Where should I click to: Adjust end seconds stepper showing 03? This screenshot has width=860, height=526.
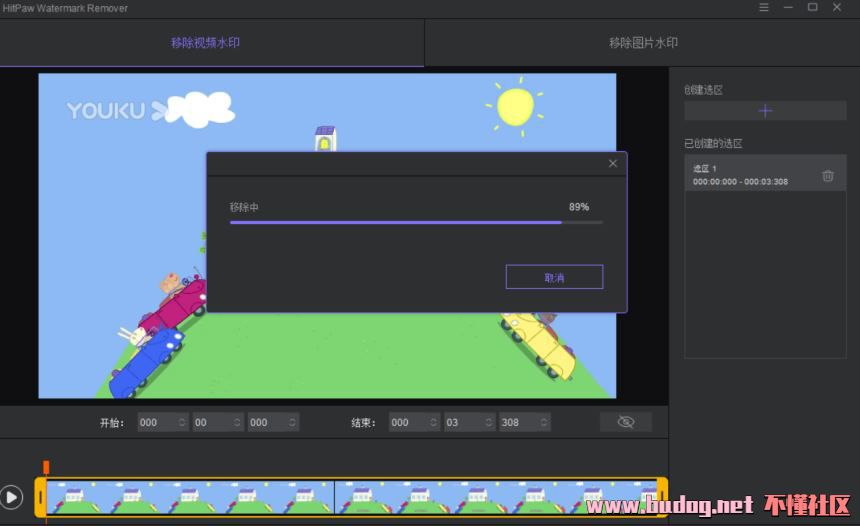pyautogui.click(x=489, y=422)
